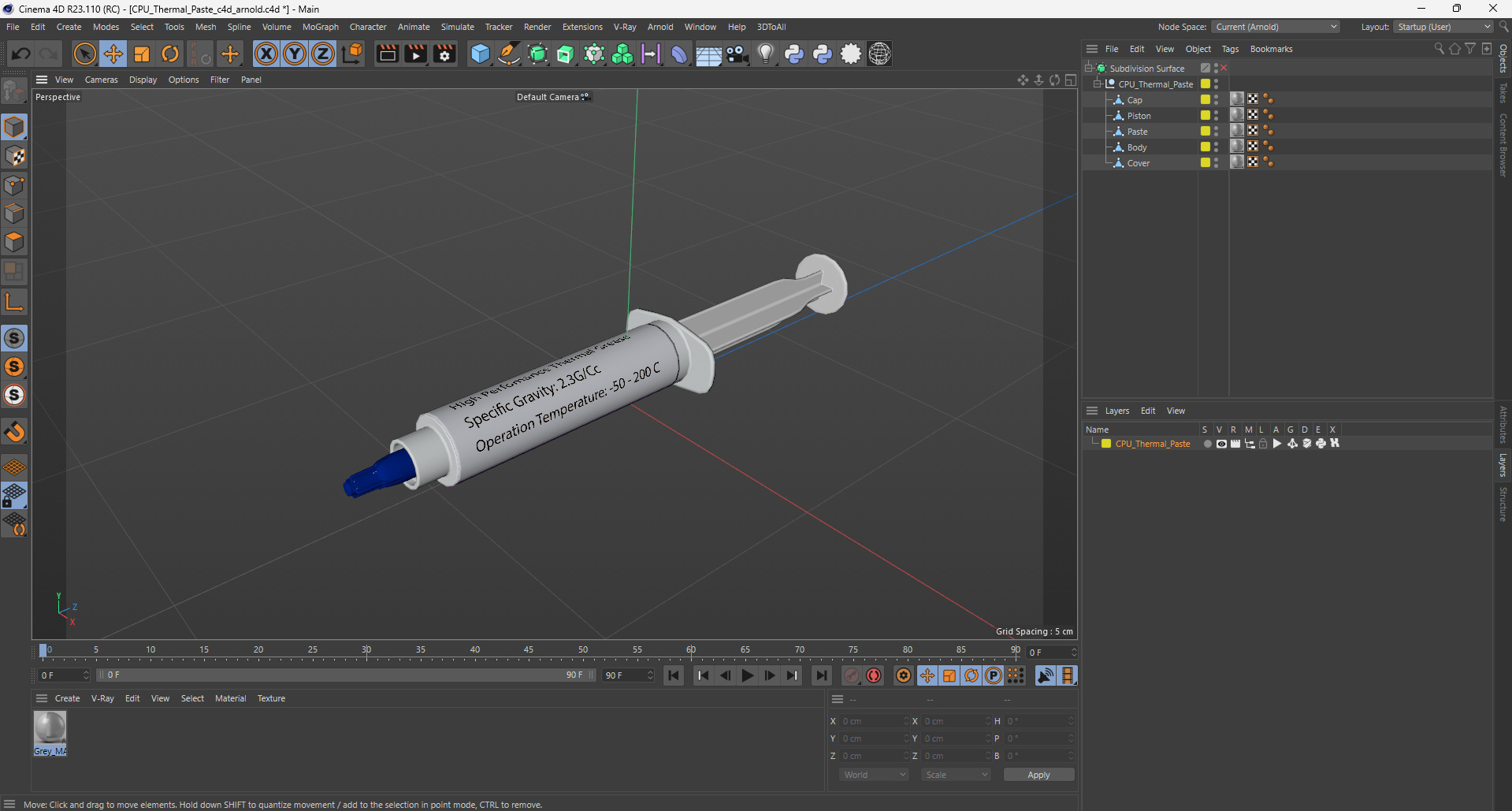Viewport: 1512px width, 811px height.
Task: Add a Cube primitive object
Action: click(x=480, y=54)
